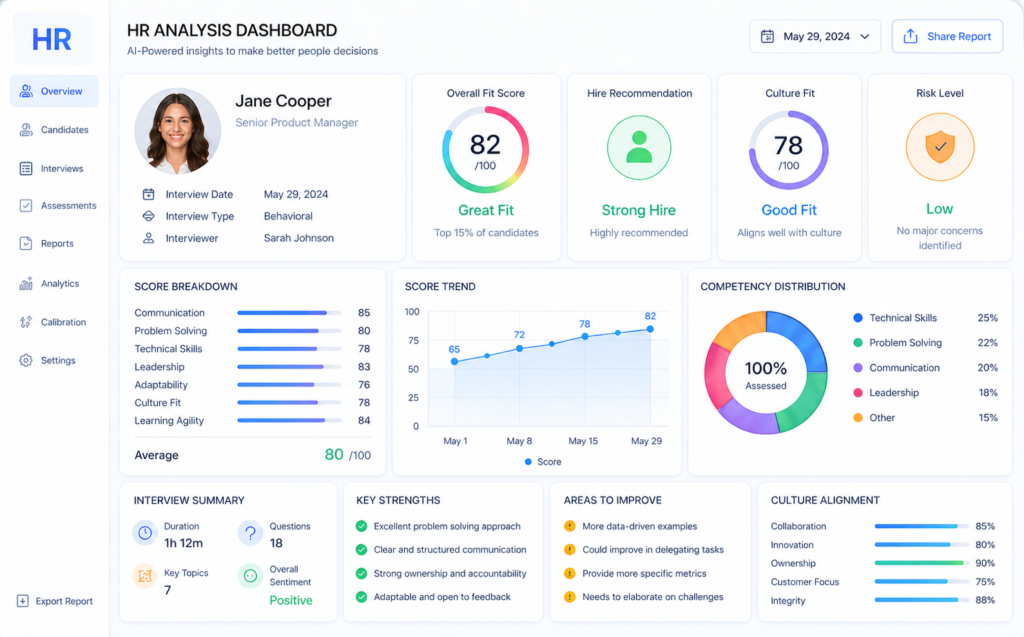Click the Average 80 /100 score

347,455
